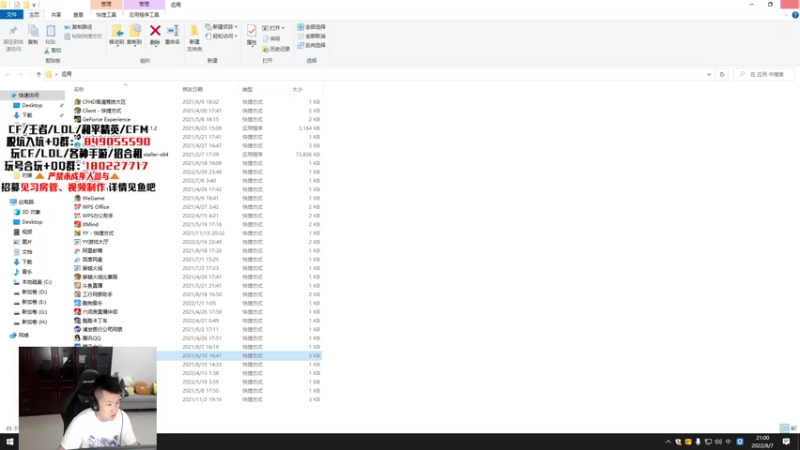
Task: Click the ribbon Help question mark icon
Action: [795, 15]
